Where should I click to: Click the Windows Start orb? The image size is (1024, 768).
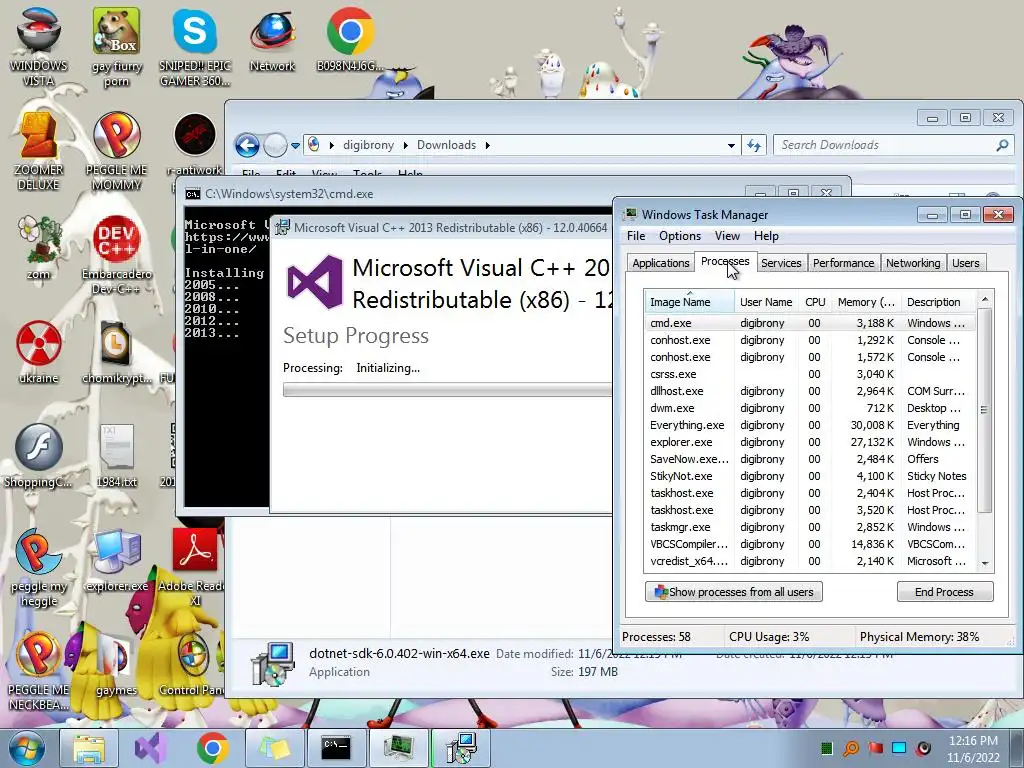click(27, 748)
